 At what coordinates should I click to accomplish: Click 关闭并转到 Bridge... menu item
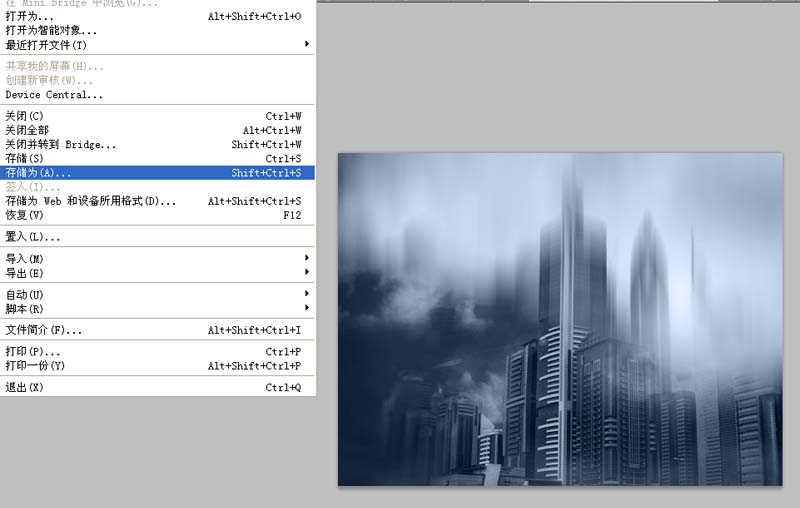pos(61,144)
